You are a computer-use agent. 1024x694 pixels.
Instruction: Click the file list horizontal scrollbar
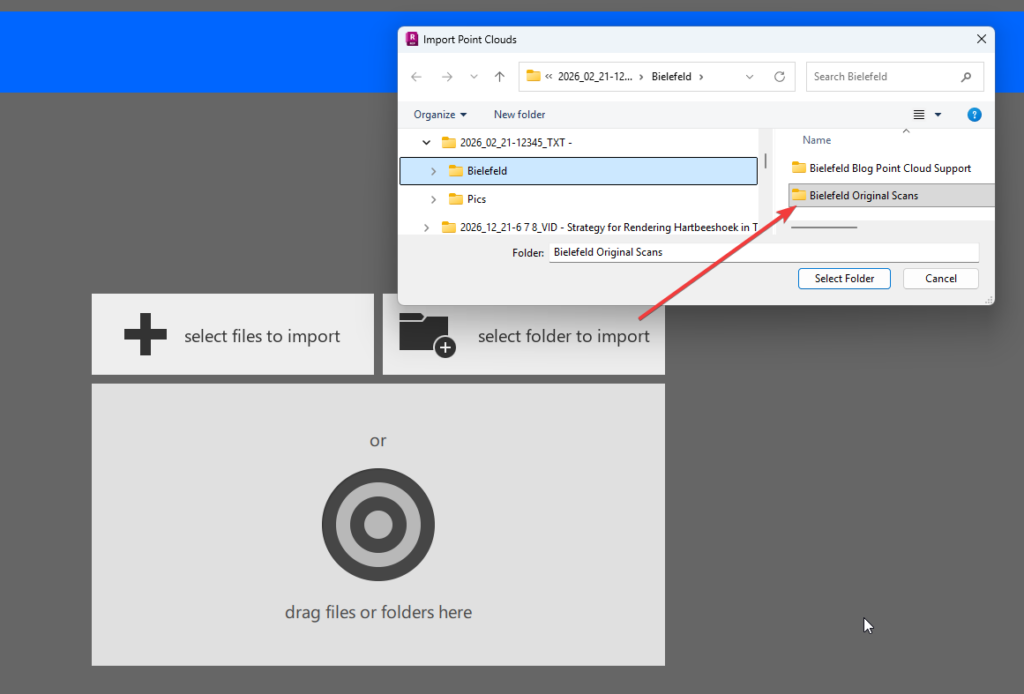824,227
